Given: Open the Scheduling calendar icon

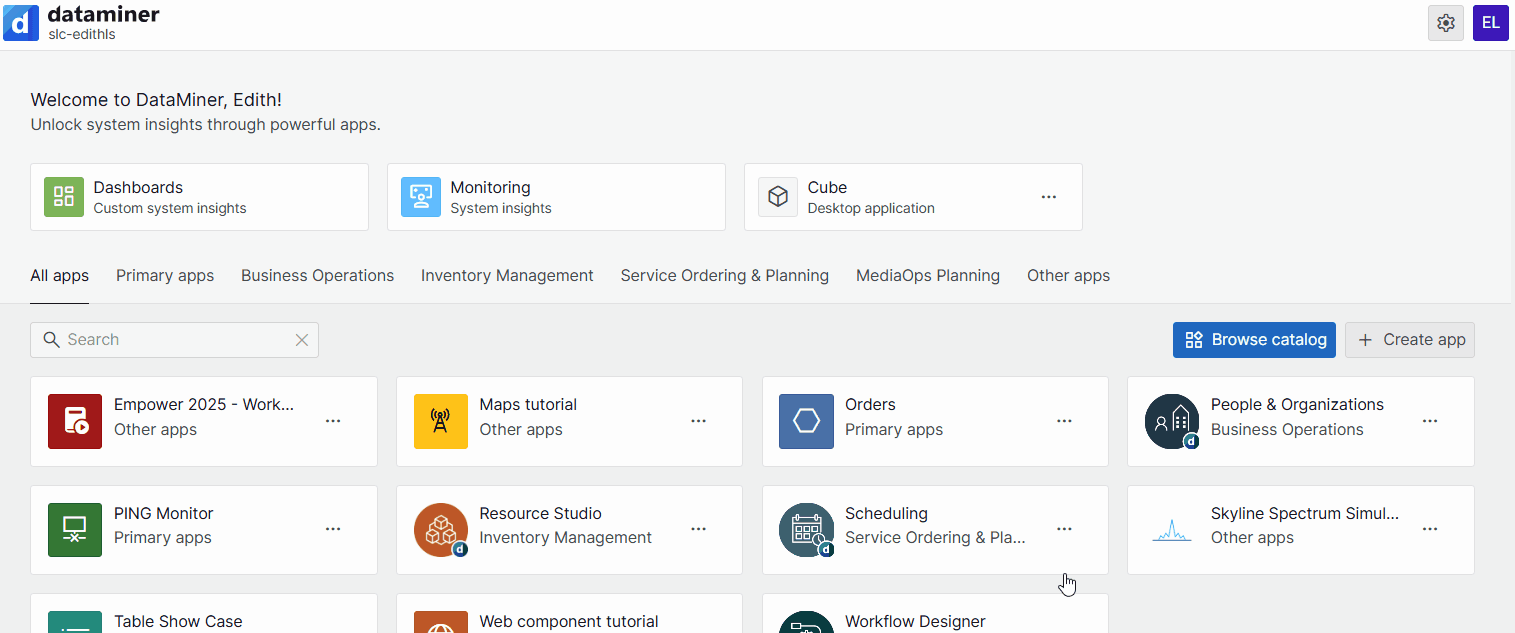Looking at the screenshot, I should click(806, 530).
